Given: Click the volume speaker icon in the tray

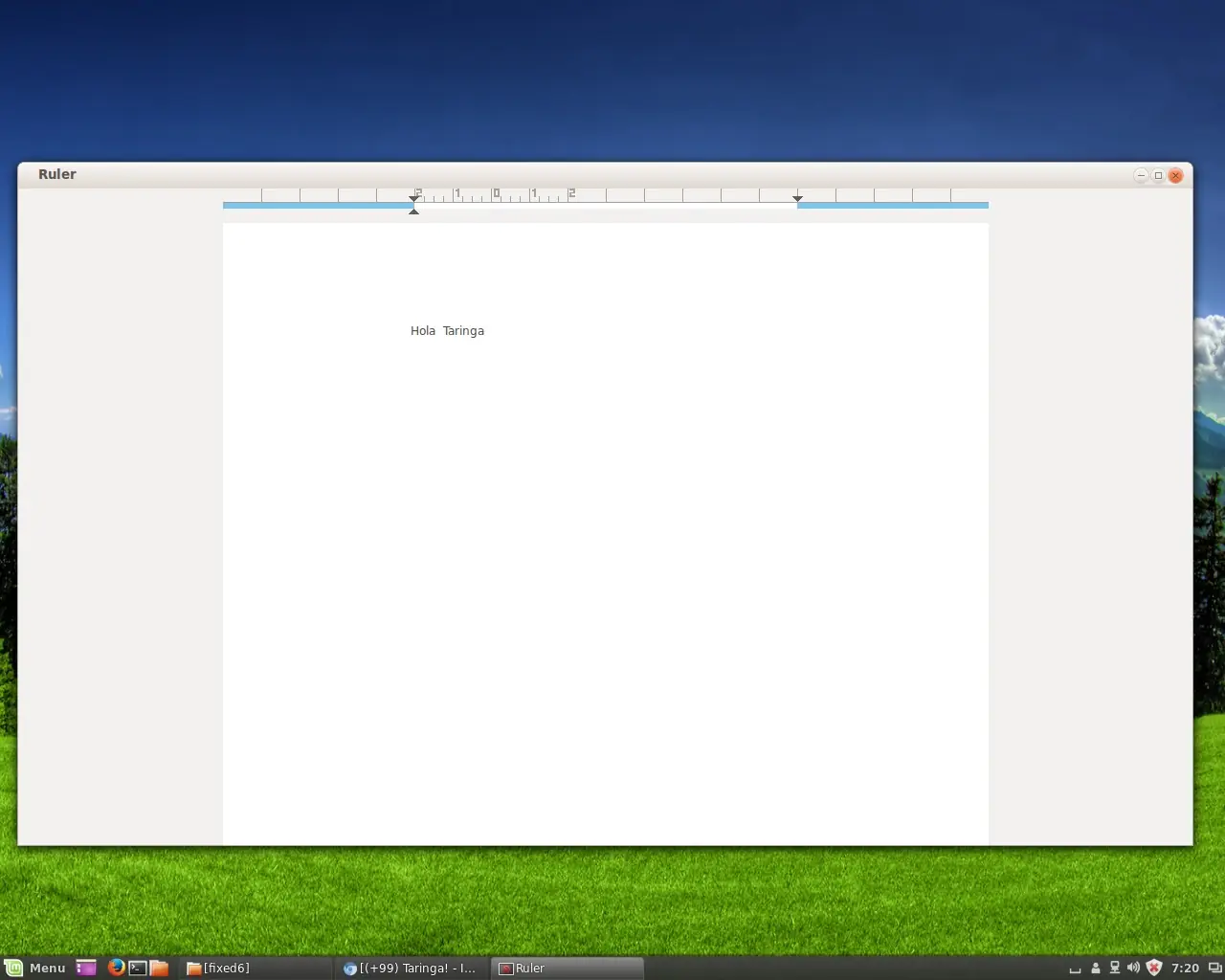Looking at the screenshot, I should tap(1134, 968).
